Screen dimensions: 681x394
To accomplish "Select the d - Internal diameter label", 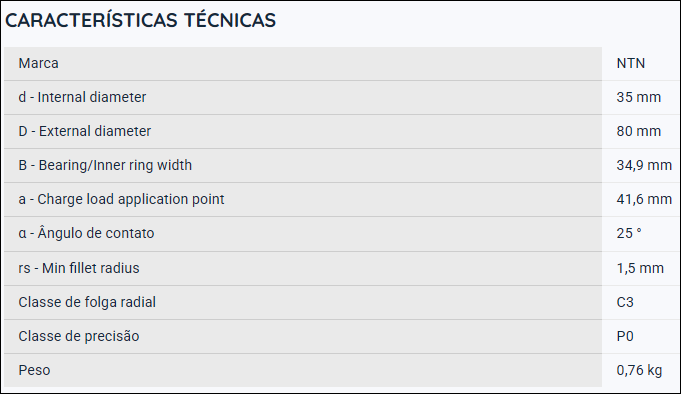I will pyautogui.click(x=82, y=97).
